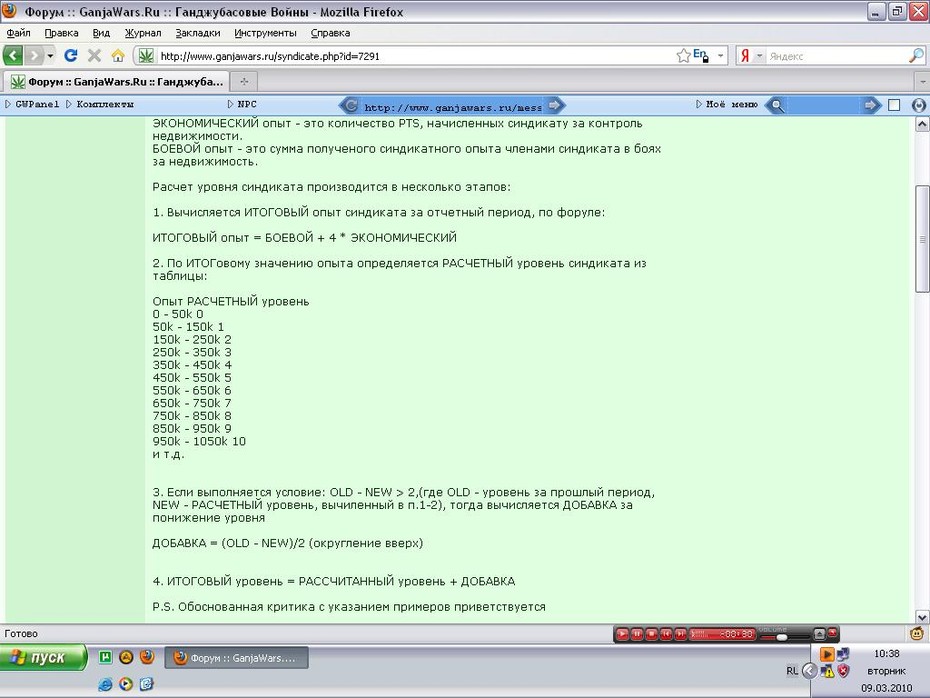This screenshot has height=698, width=930.
Task: Click Previous track on the status bar player
Action: pos(666,634)
